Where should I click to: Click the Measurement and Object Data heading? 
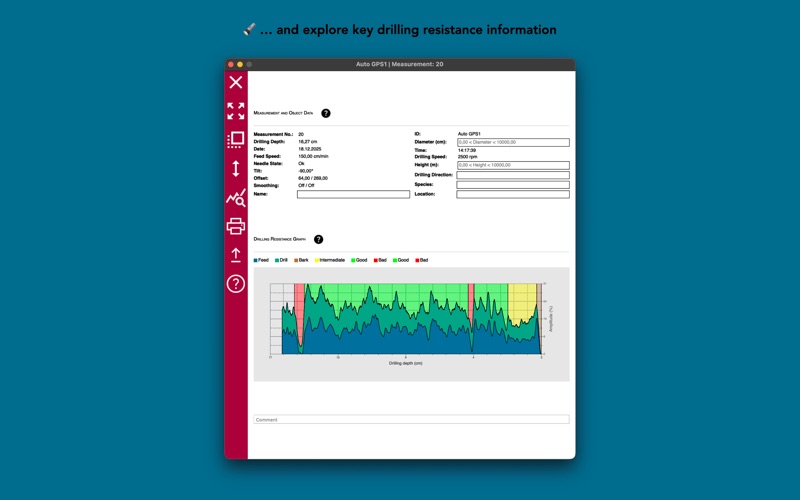pyautogui.click(x=283, y=113)
